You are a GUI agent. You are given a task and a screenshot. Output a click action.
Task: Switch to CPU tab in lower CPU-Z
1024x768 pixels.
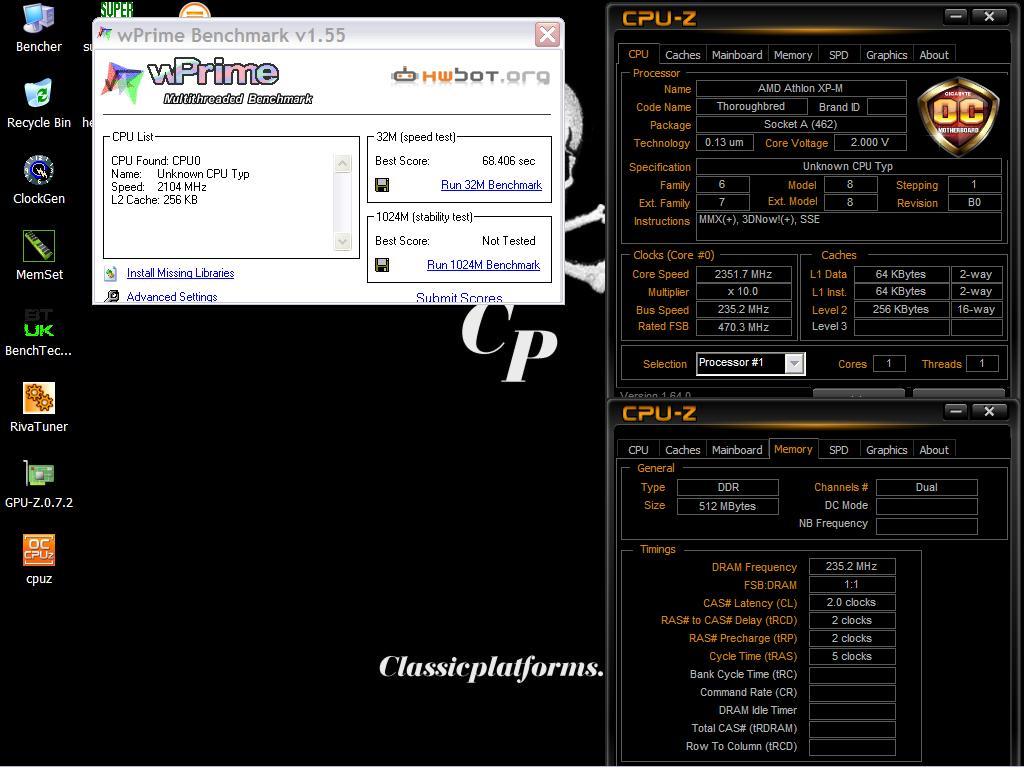pyautogui.click(x=638, y=449)
